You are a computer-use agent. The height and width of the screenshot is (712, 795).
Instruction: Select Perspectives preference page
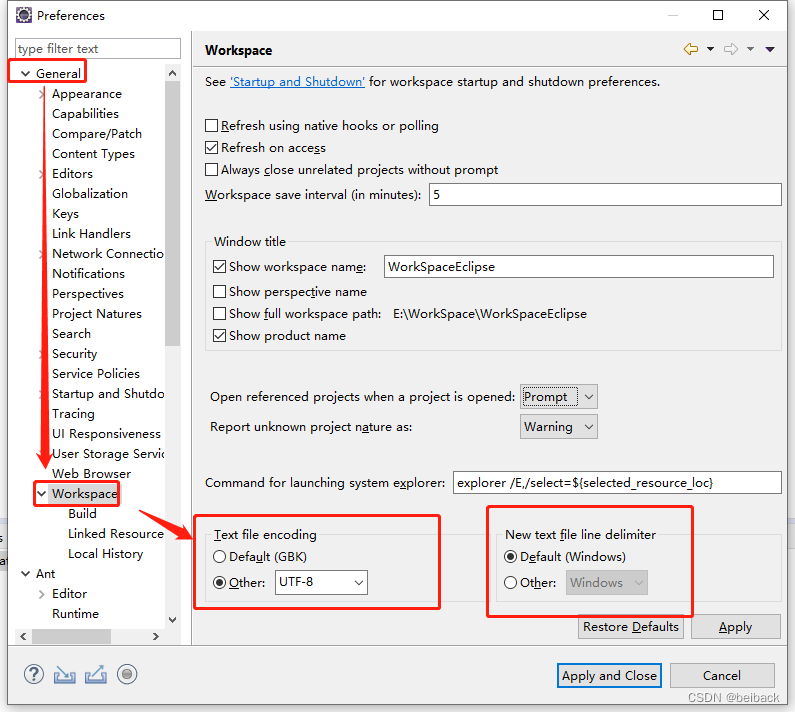88,294
